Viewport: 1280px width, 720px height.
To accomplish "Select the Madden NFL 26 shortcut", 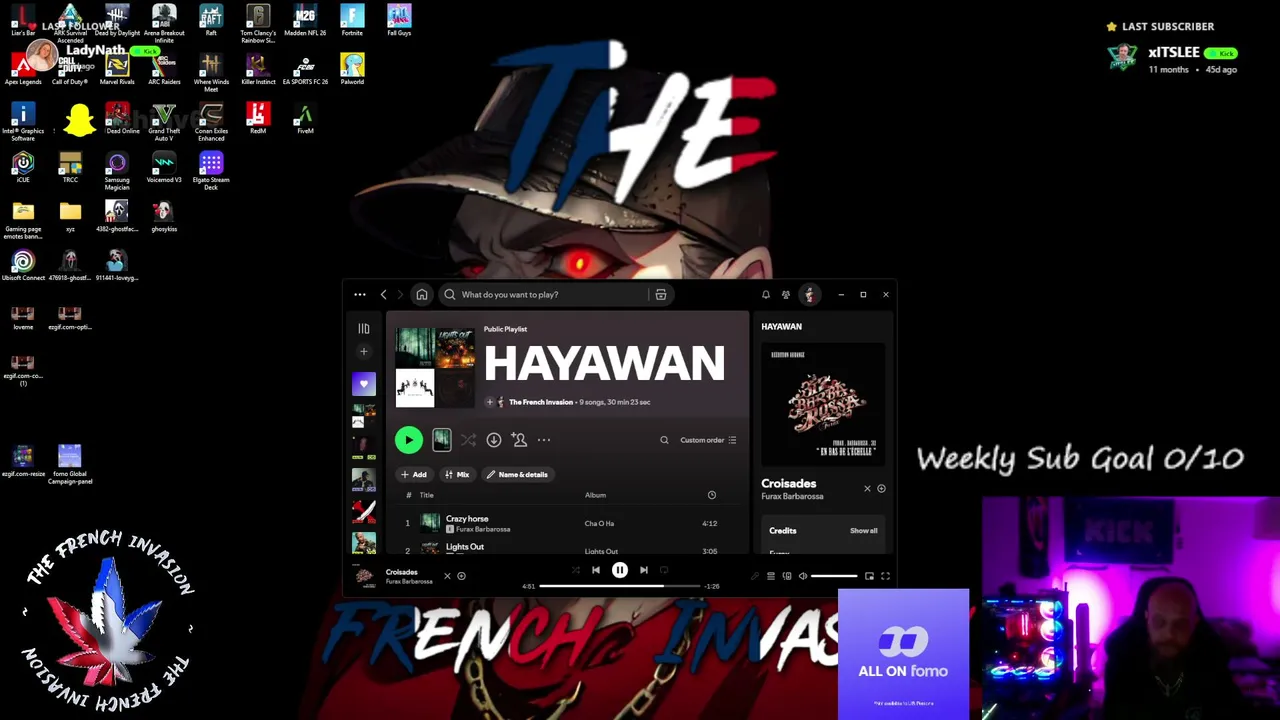I will (305, 20).
